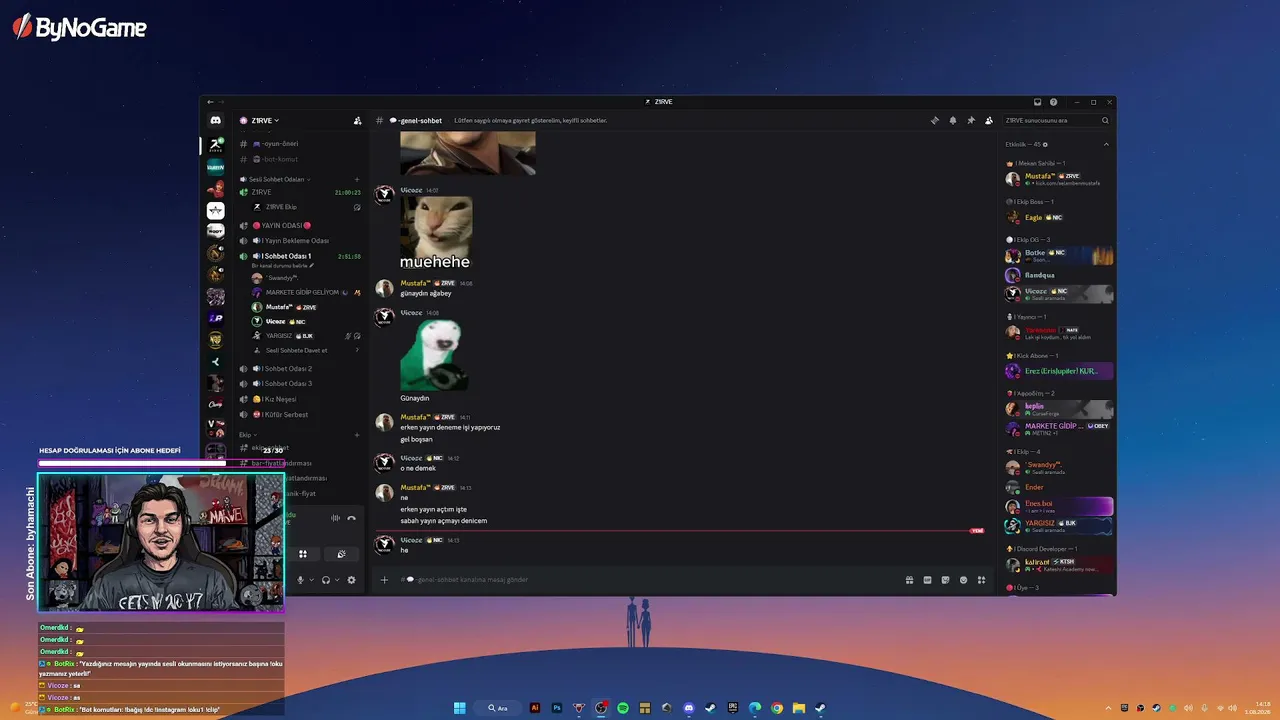Add a channel to Ekip category
The height and width of the screenshot is (720, 1280).
[357, 435]
